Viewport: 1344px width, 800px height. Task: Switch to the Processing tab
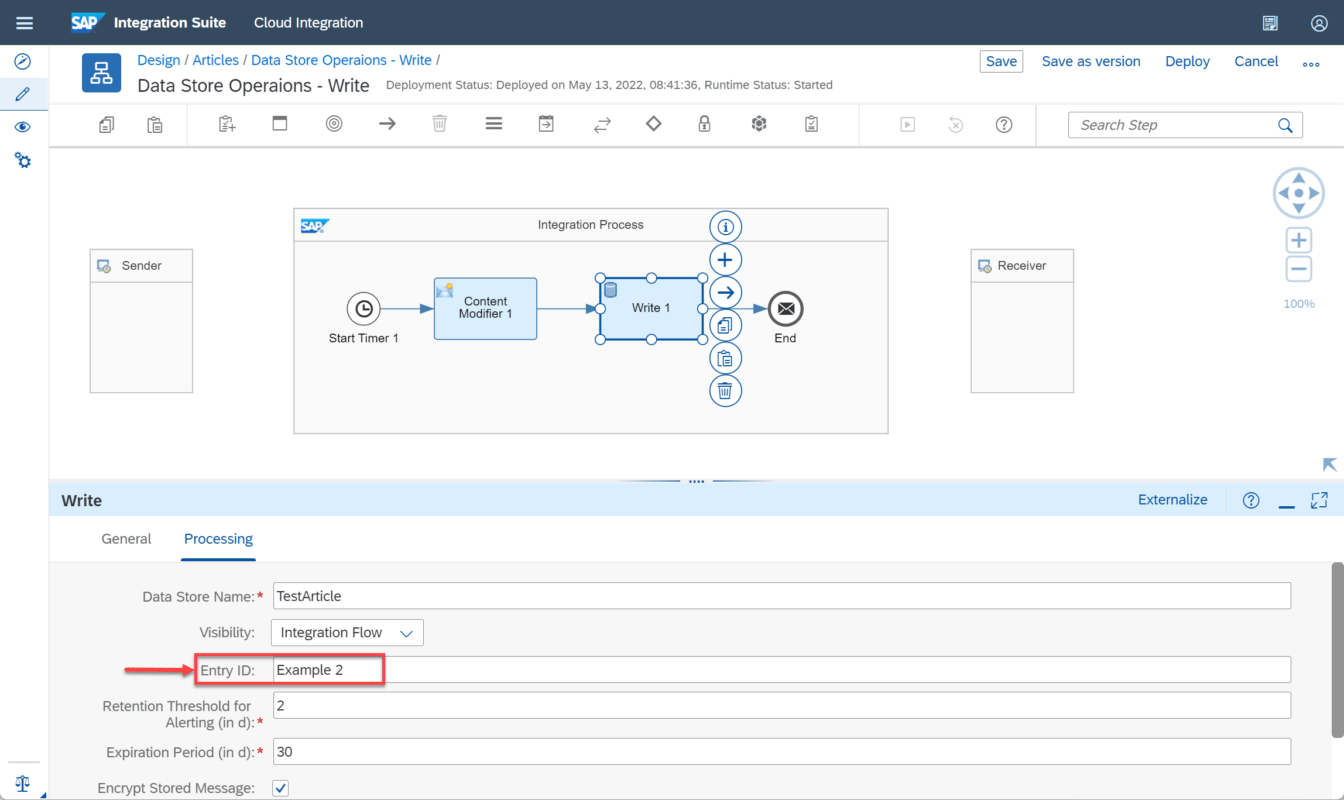(218, 539)
